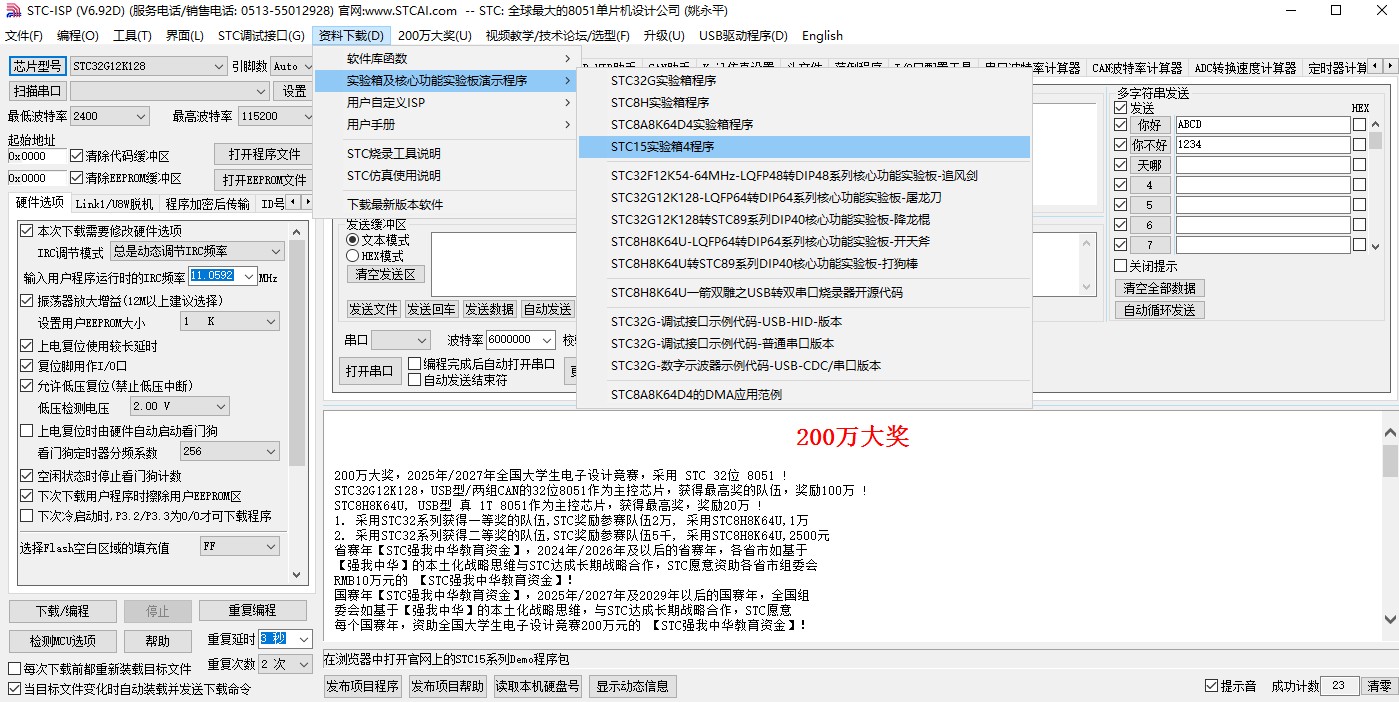Click 打开串口 button
1399x702 pixels.
tap(369, 371)
